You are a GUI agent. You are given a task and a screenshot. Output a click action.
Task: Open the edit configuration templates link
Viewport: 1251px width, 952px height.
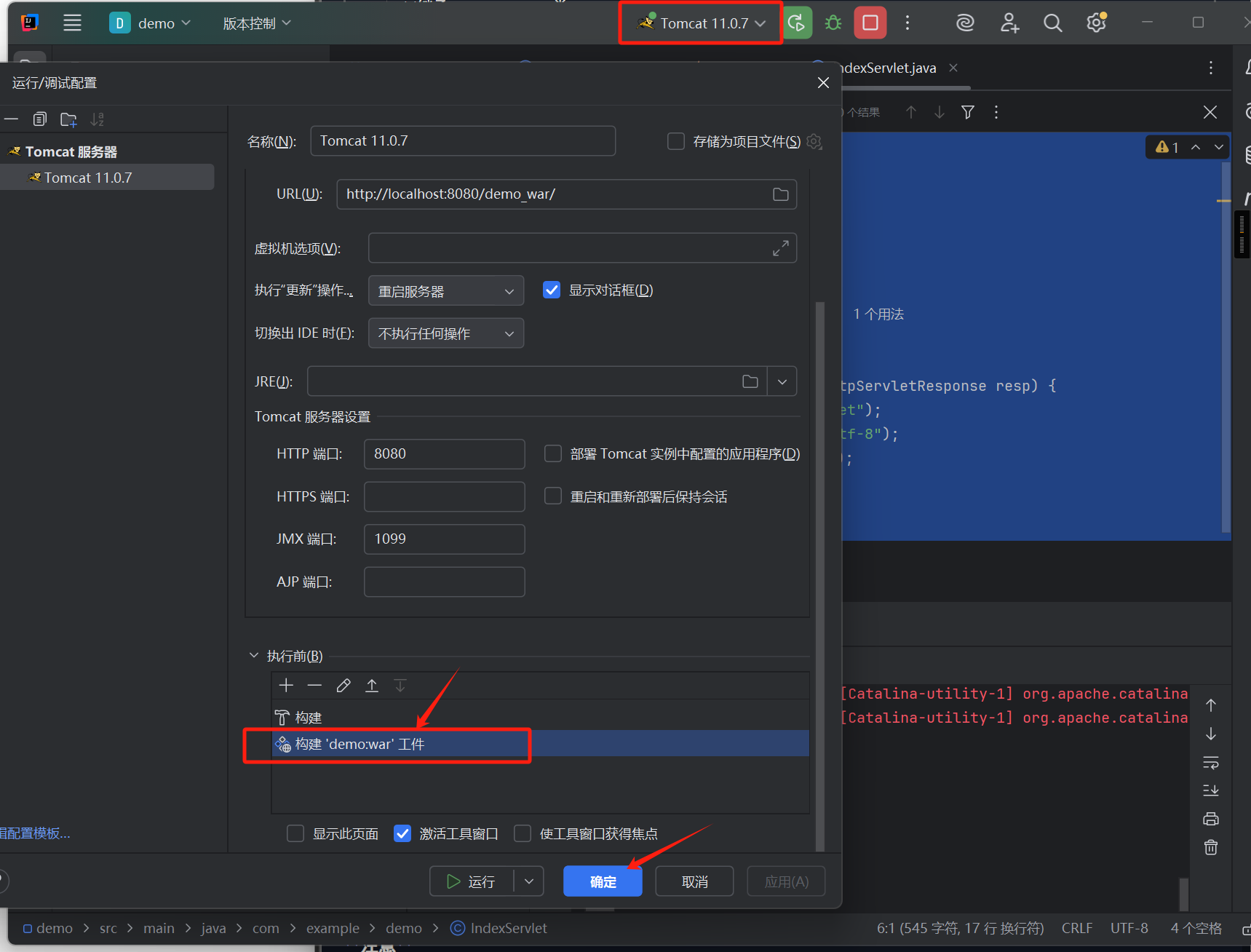pyautogui.click(x=35, y=833)
